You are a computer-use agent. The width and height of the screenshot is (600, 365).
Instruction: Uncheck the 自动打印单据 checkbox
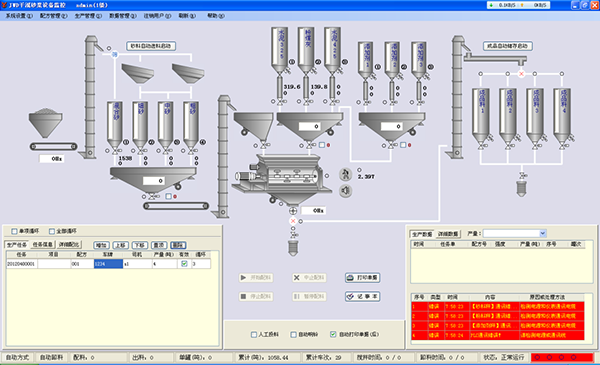[x=333, y=334]
